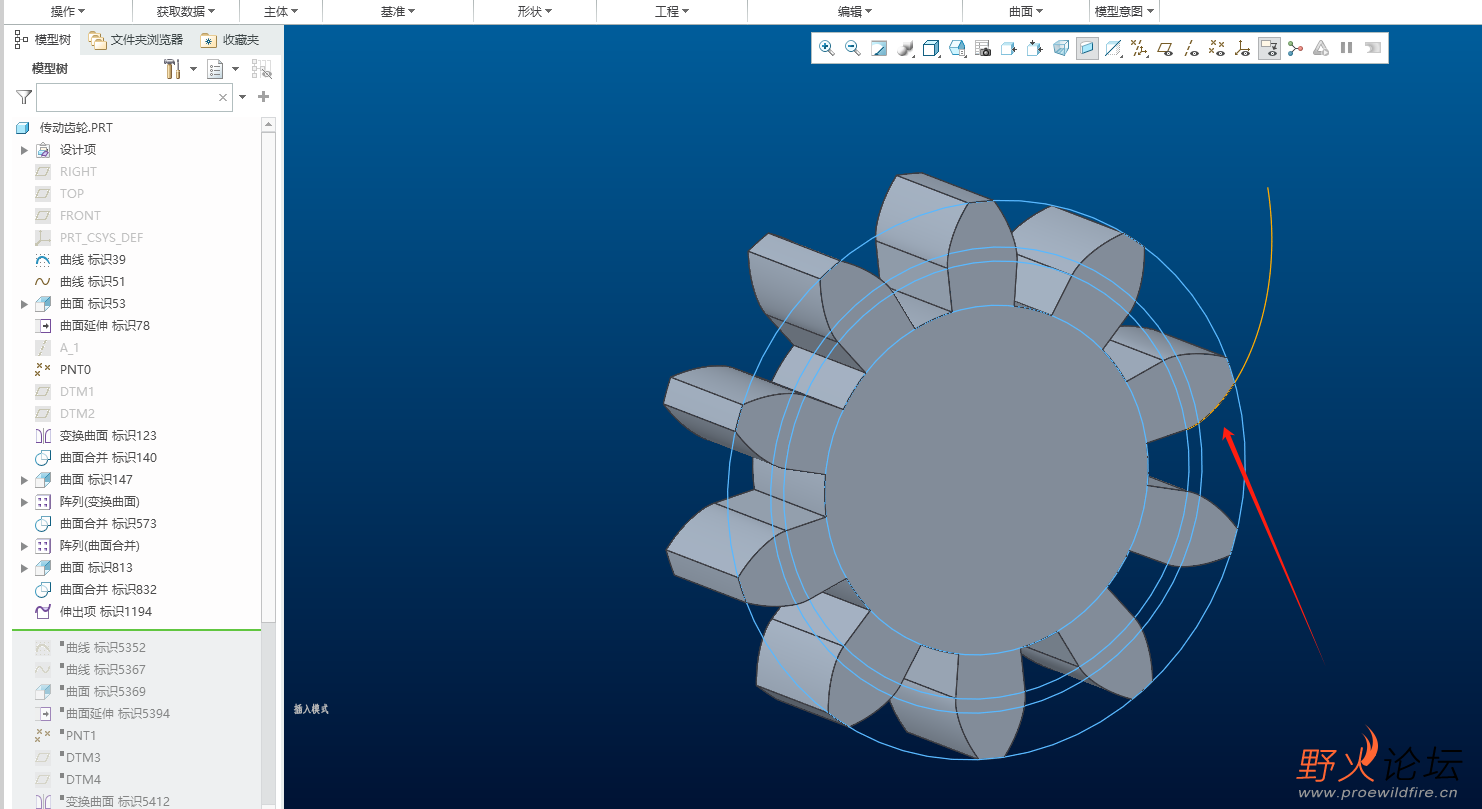
Task: Open the 形状 ribbon group dropdown
Action: pyautogui.click(x=535, y=12)
